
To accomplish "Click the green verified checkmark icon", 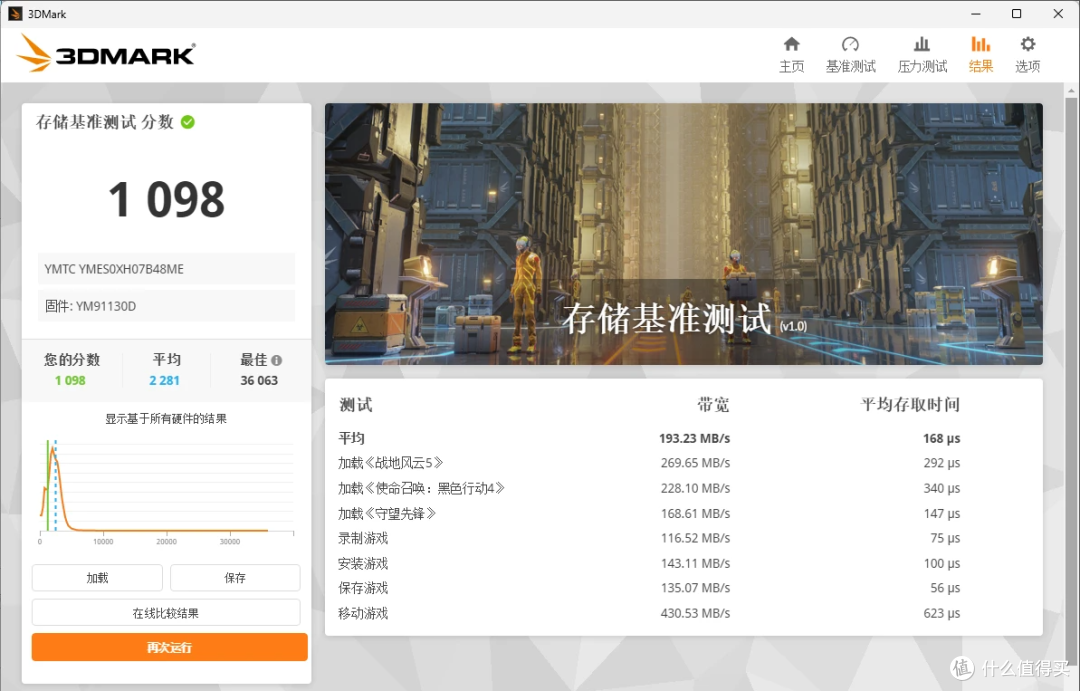I will [x=187, y=122].
